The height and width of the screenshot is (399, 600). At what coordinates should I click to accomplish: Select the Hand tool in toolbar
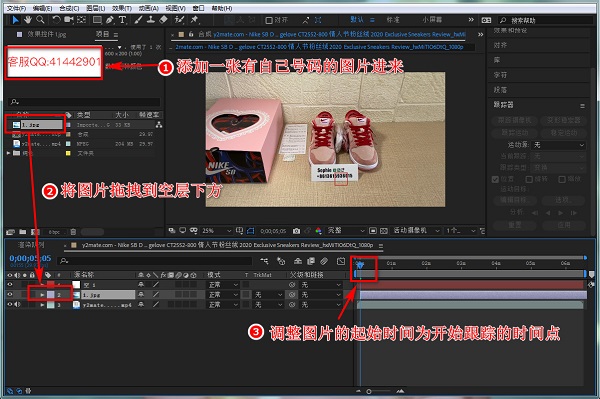pyautogui.click(x=28, y=20)
